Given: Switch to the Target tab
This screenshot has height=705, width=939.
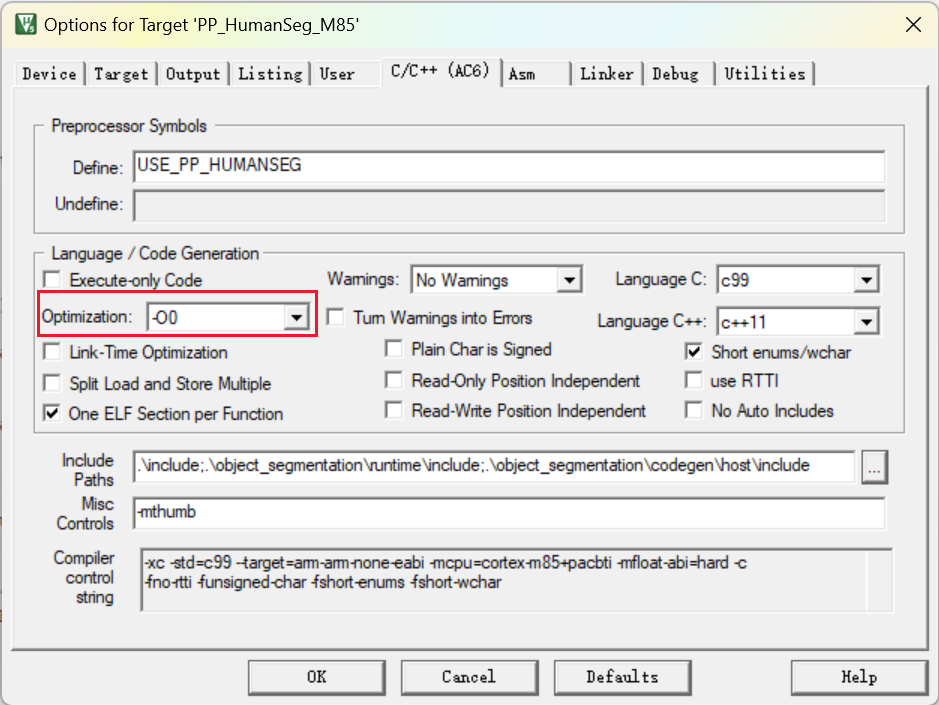Looking at the screenshot, I should 120,74.
